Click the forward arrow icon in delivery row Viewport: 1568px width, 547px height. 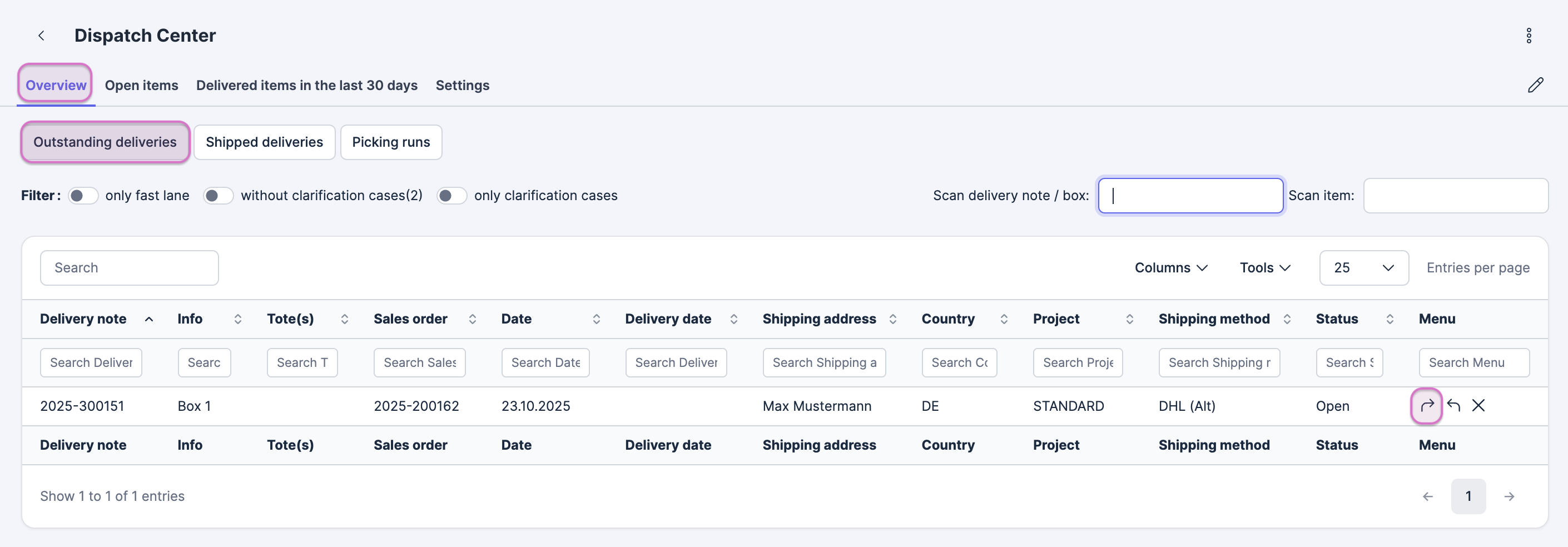pos(1426,405)
